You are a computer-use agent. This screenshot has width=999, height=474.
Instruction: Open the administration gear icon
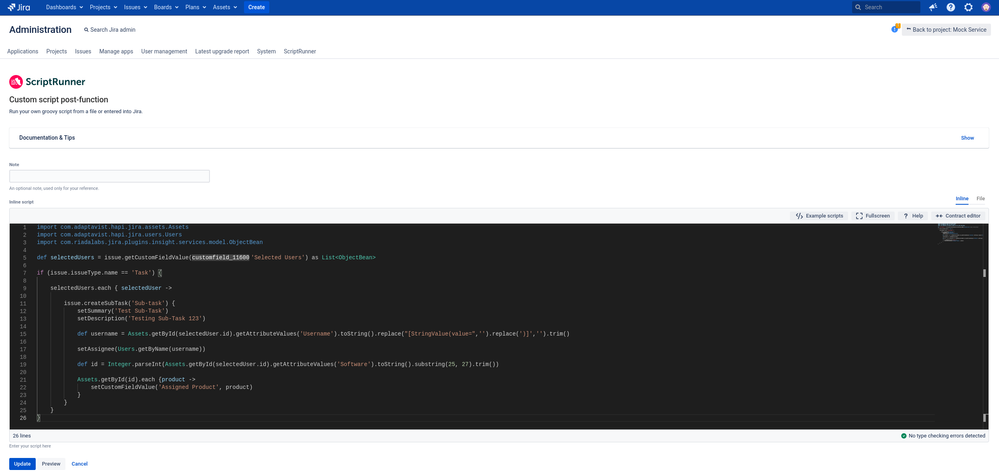968,7
